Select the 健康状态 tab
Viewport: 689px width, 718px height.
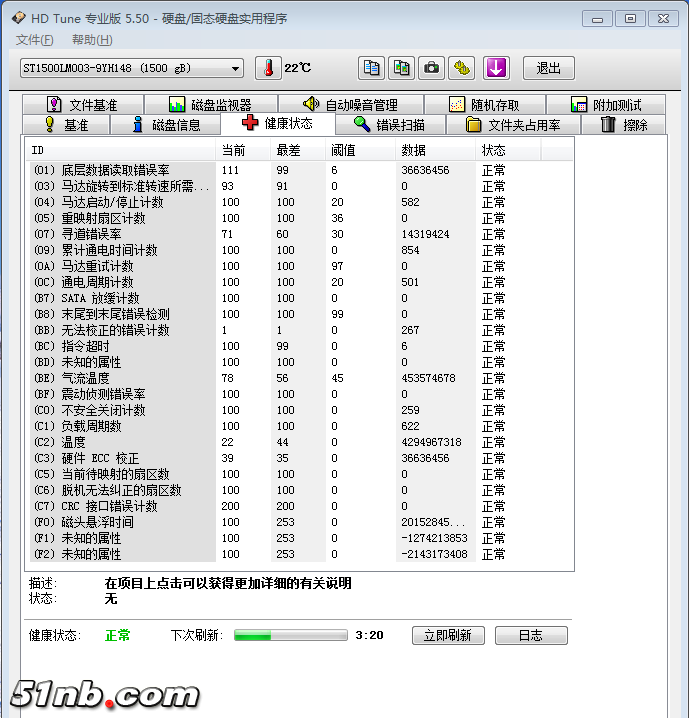(x=278, y=123)
